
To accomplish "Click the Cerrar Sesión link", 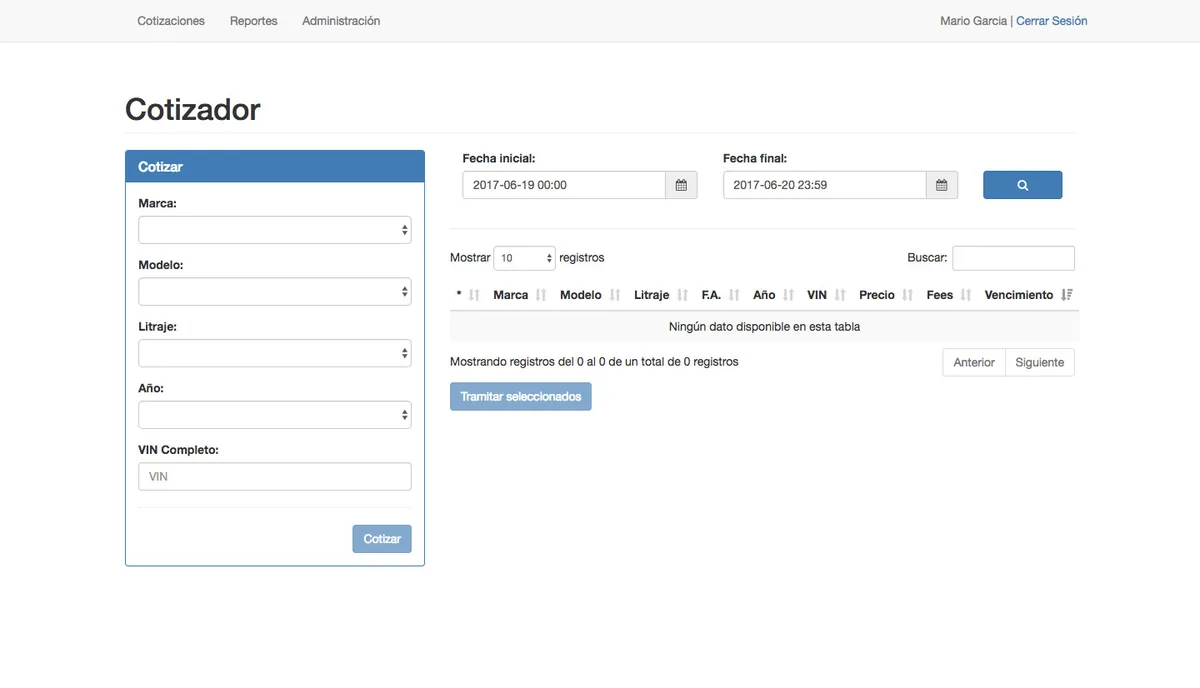I will pyautogui.click(x=1052, y=21).
